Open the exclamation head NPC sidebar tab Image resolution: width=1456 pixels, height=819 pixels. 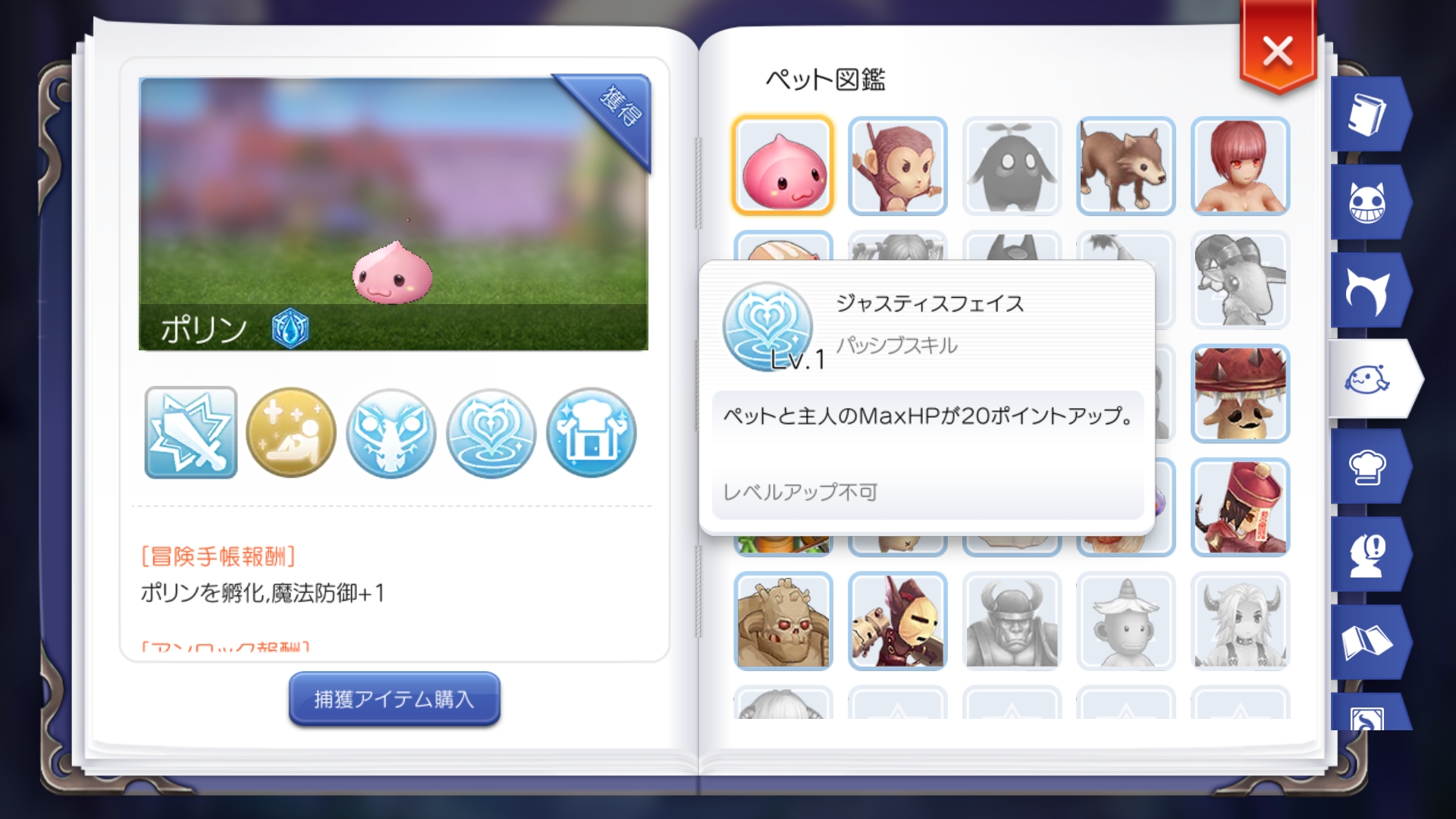1369,554
